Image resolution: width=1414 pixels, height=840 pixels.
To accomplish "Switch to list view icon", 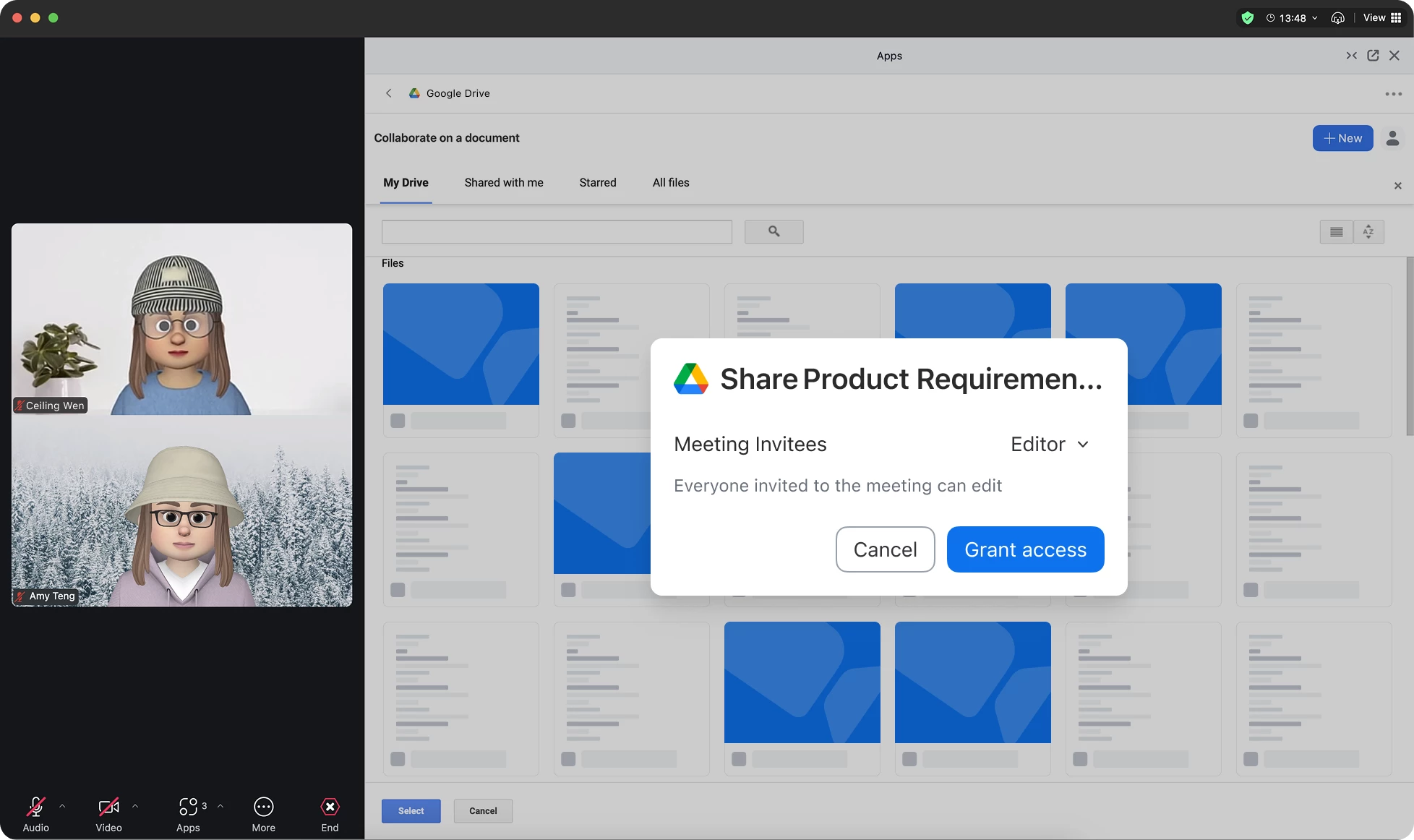I will point(1336,232).
